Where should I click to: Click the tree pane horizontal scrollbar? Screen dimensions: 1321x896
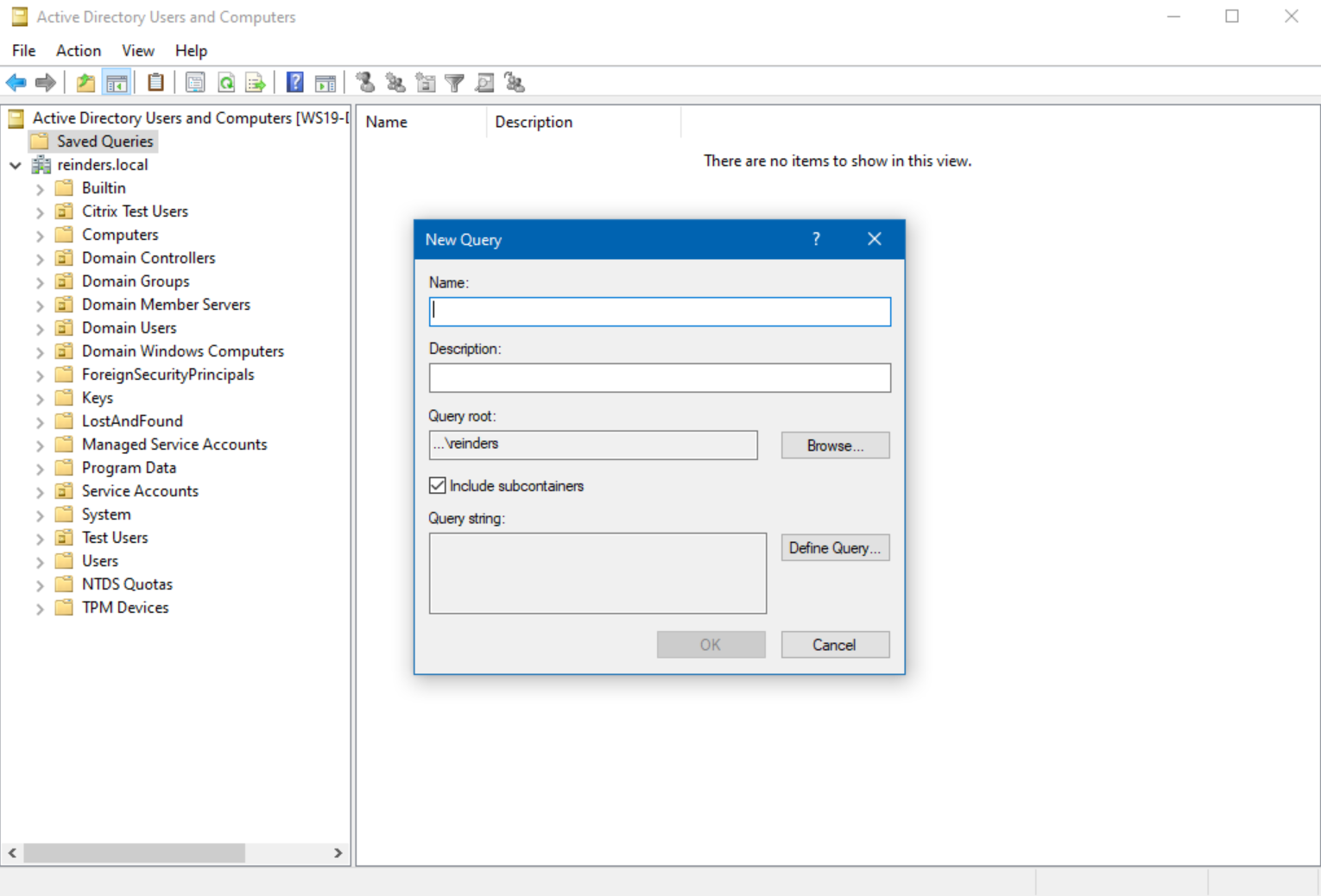pos(134,853)
